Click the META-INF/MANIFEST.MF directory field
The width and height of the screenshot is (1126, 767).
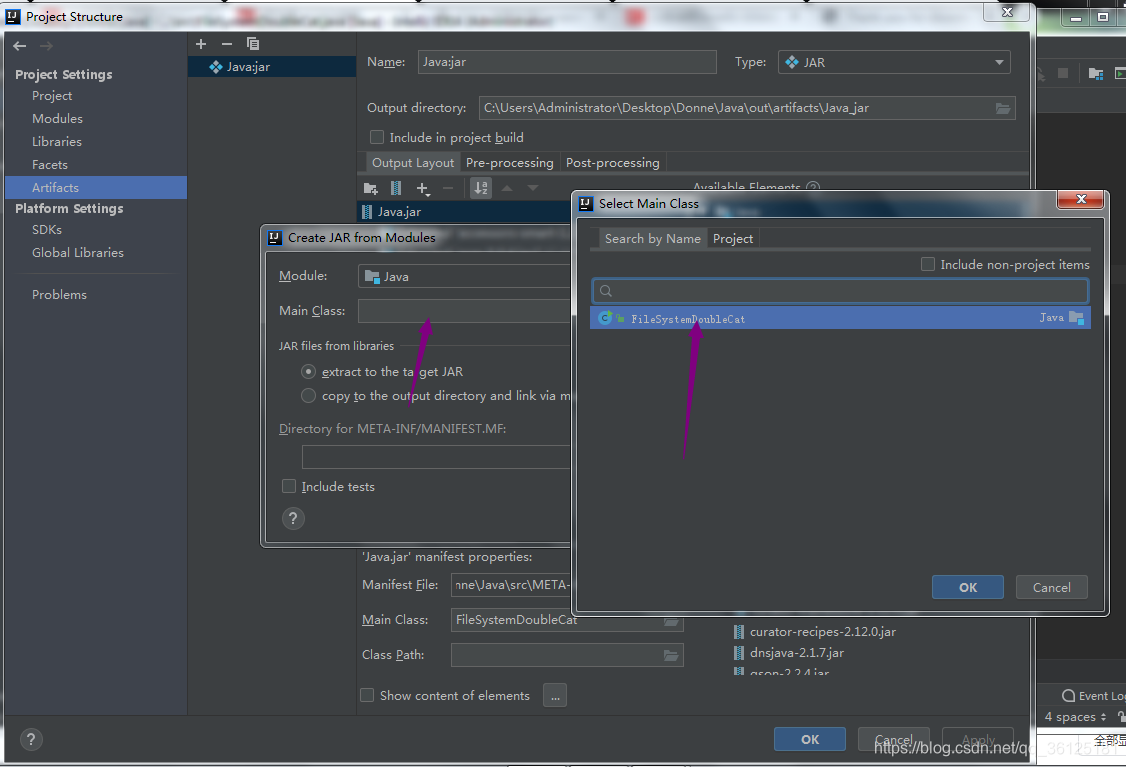[437, 457]
